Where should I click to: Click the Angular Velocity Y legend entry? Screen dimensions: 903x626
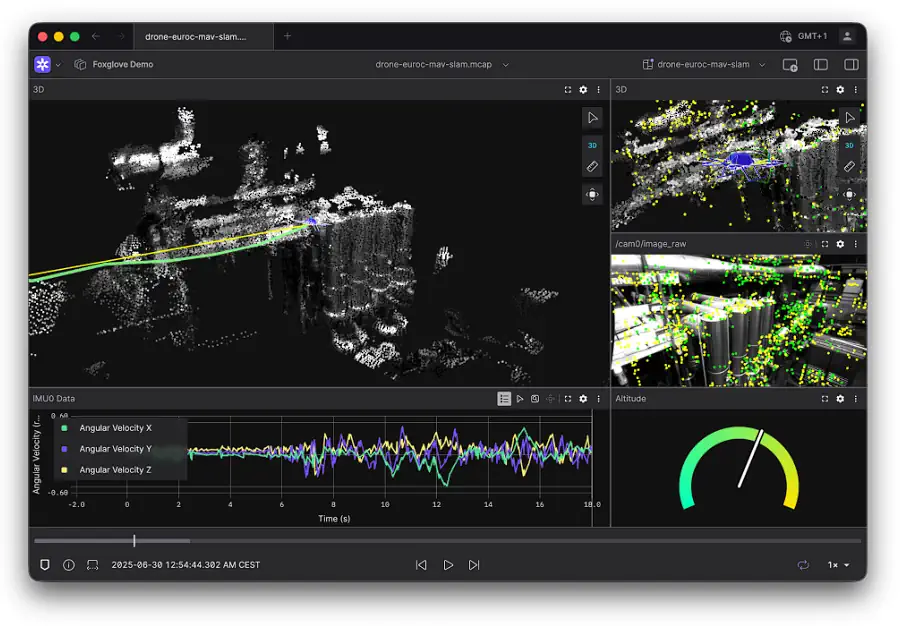[116, 449]
